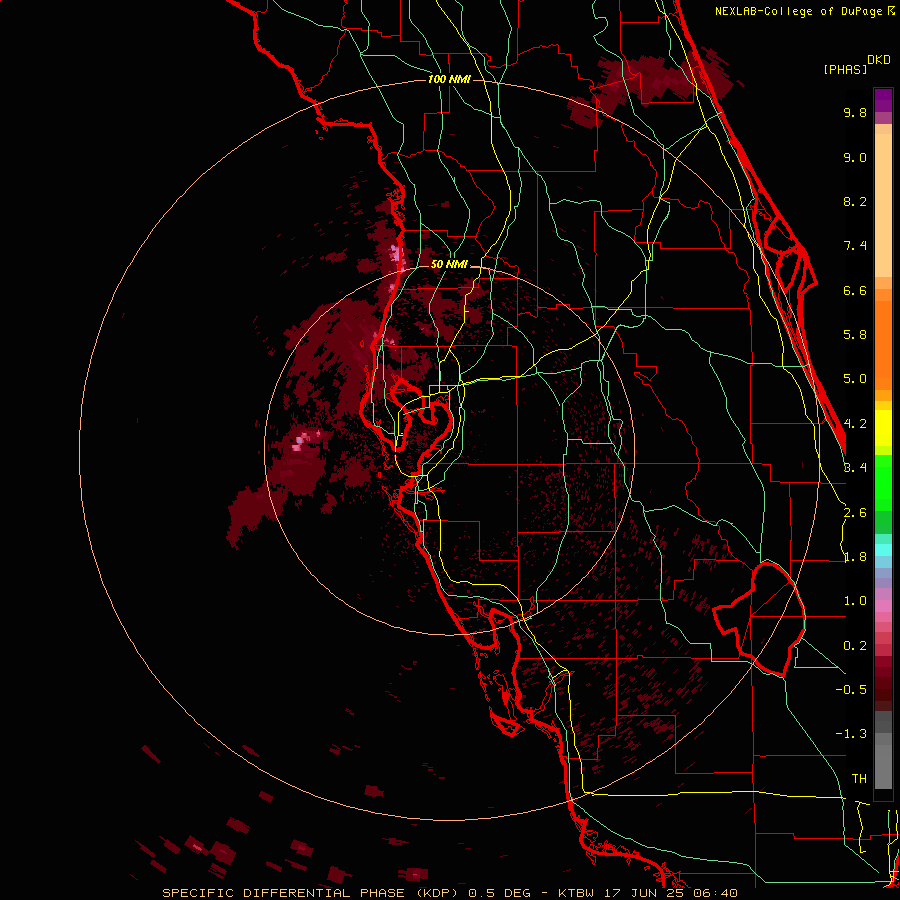Click the -1.3 value on the legend
900x900 pixels.
click(x=851, y=734)
